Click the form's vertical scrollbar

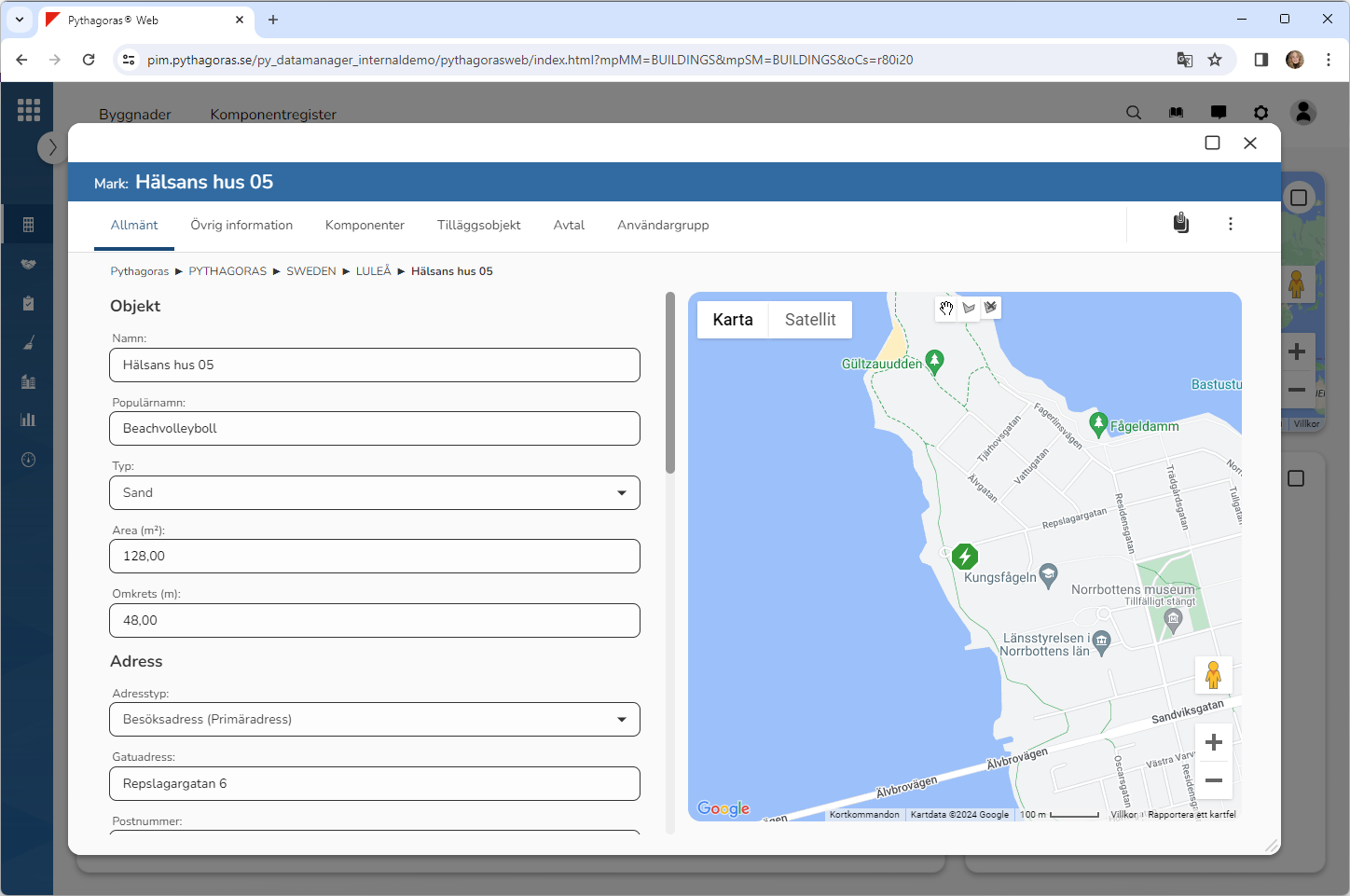point(669,384)
